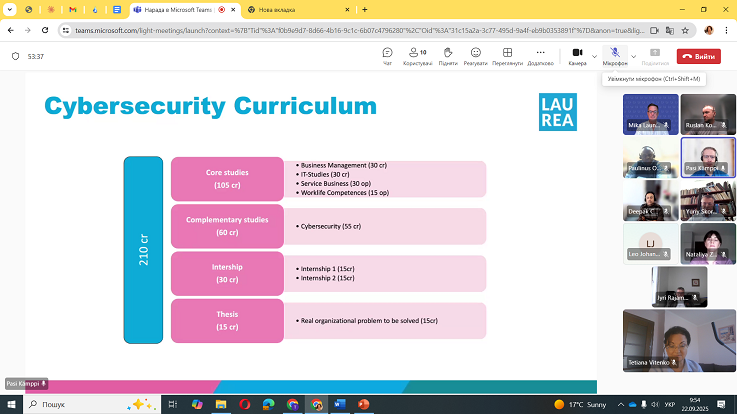Click the shield icon next to meeting timer
This screenshot has height=414, width=737.
[x=15, y=56]
